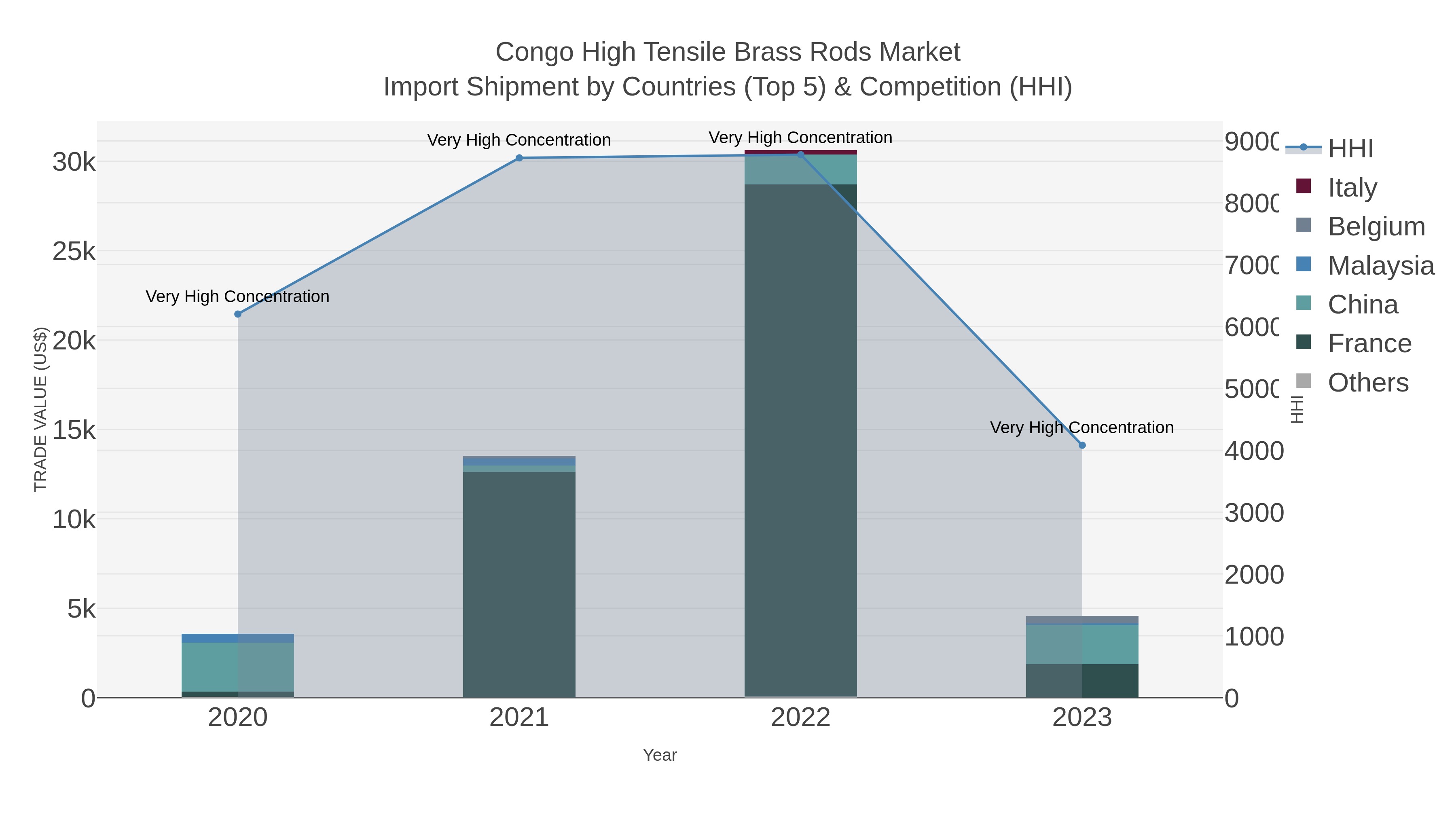Click the 2022 Italy bar segment on top
The image size is (1456, 819).
tap(800, 152)
